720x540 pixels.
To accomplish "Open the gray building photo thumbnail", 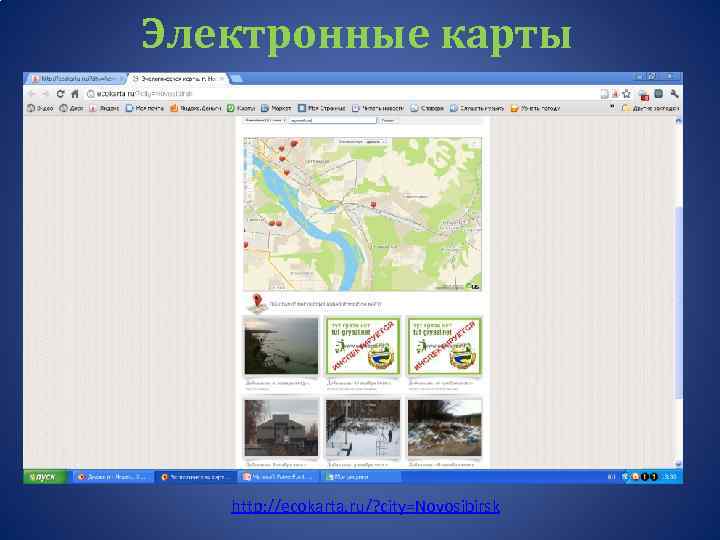I will pos(281,428).
